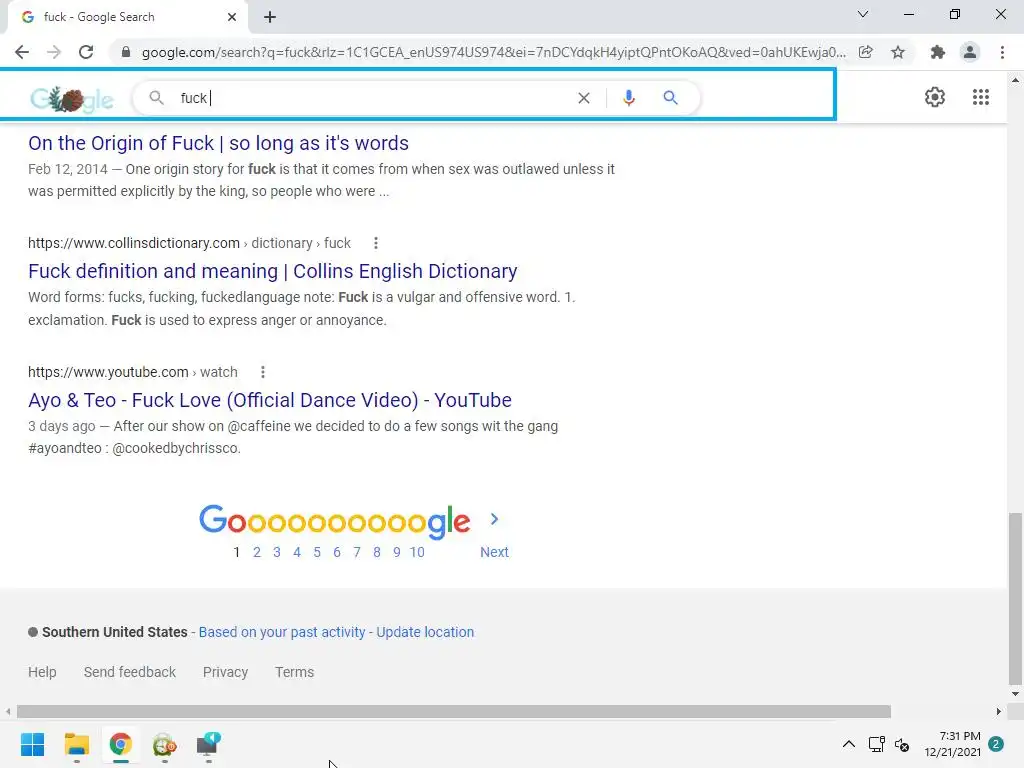Submit search with the blue magnifier icon
The width and height of the screenshot is (1024, 768).
[670, 98]
